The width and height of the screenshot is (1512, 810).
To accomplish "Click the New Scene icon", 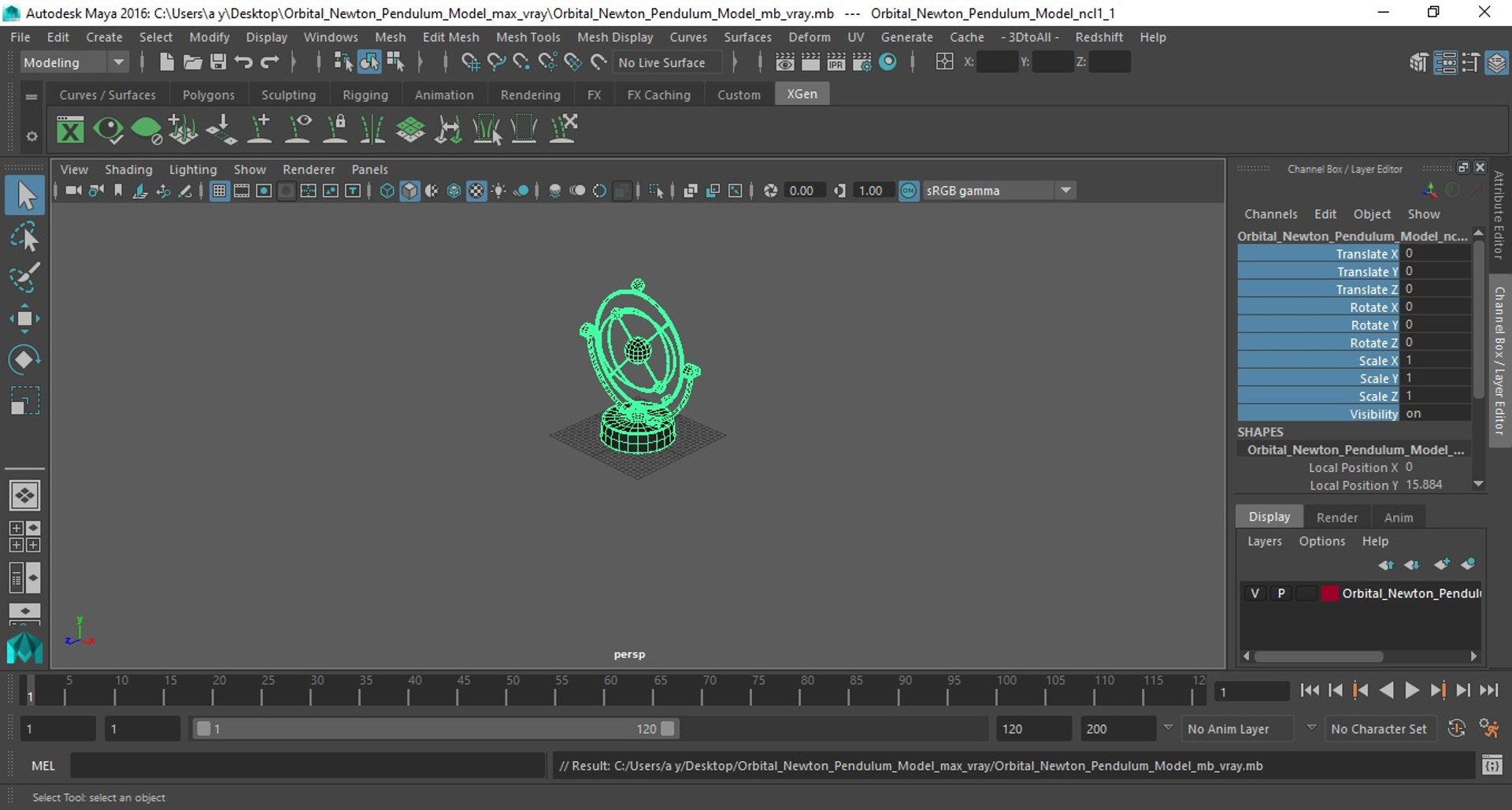I will point(166,62).
